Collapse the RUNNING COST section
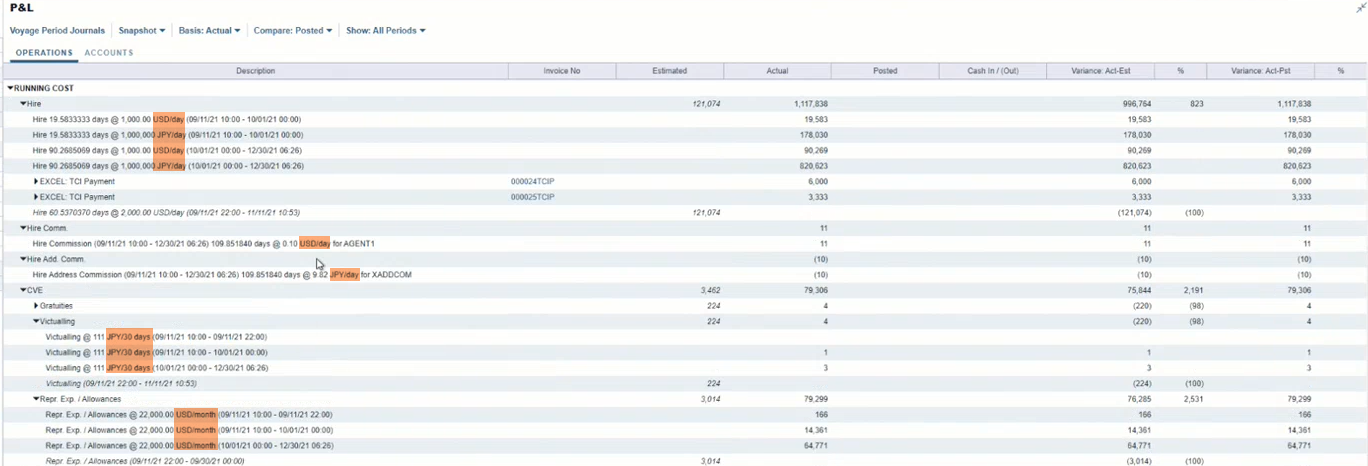 coord(11,88)
